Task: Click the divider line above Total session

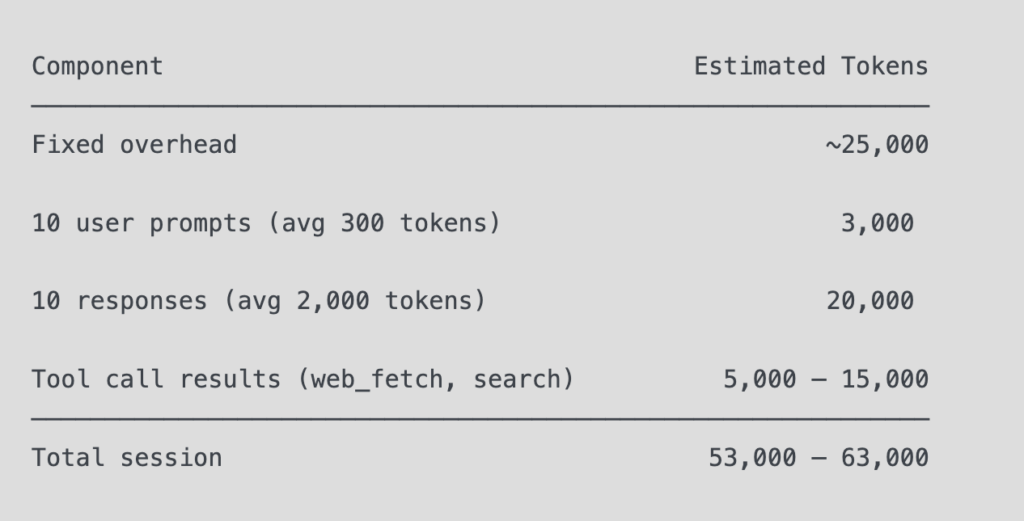Action: (480, 418)
